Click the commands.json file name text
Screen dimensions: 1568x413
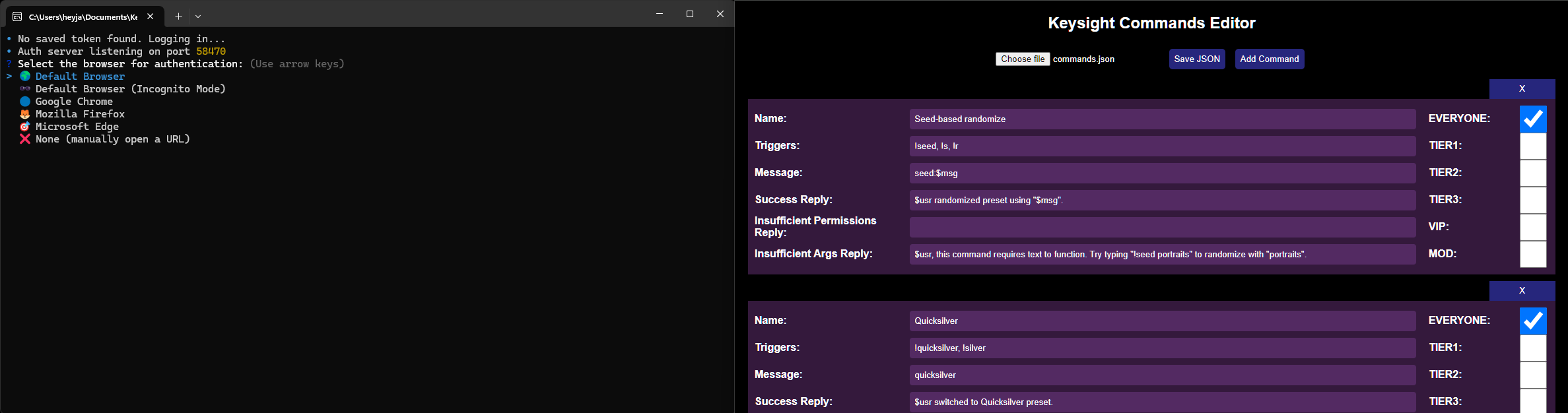click(x=1083, y=59)
